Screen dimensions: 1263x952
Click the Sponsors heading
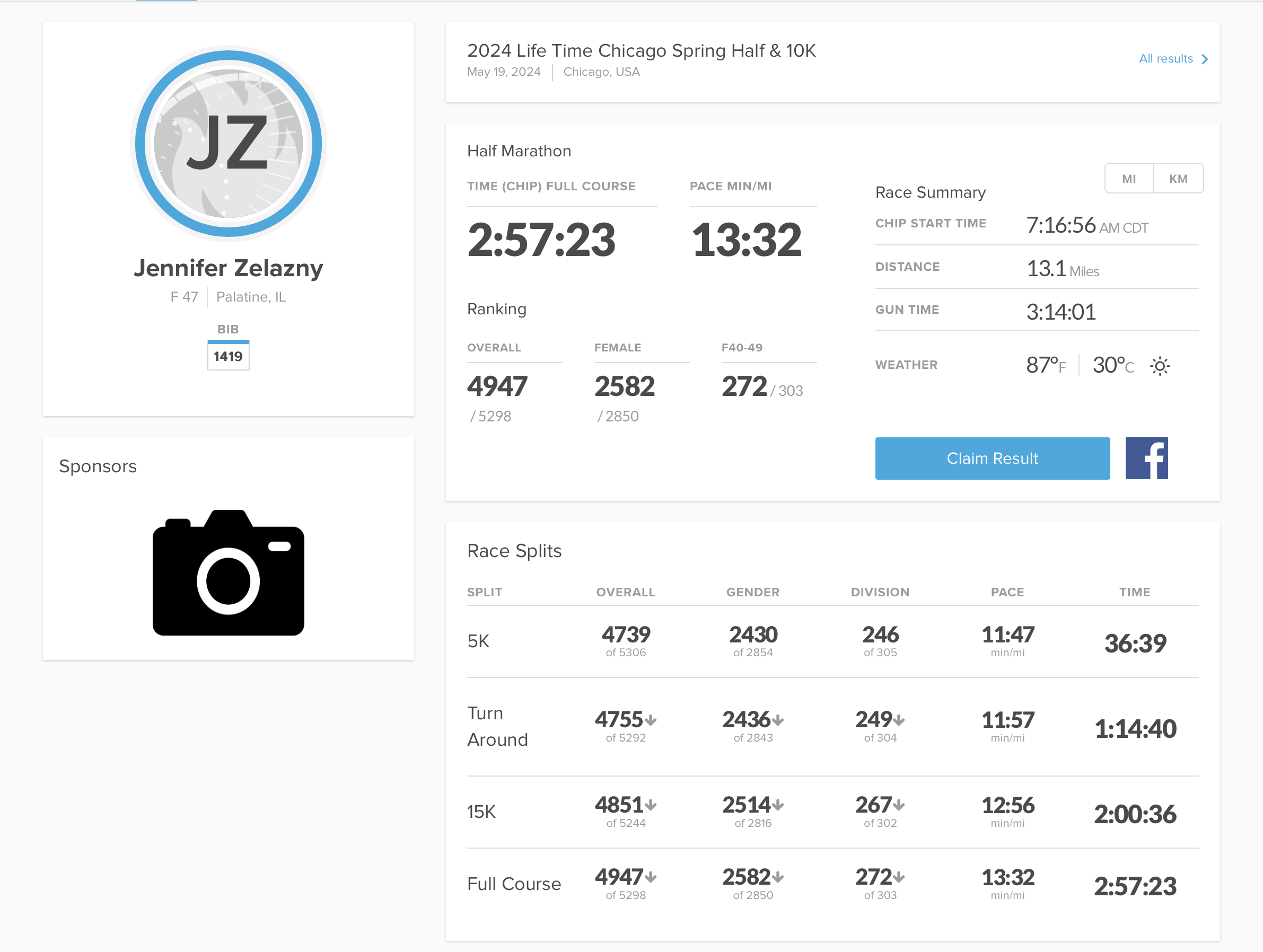pyautogui.click(x=98, y=466)
